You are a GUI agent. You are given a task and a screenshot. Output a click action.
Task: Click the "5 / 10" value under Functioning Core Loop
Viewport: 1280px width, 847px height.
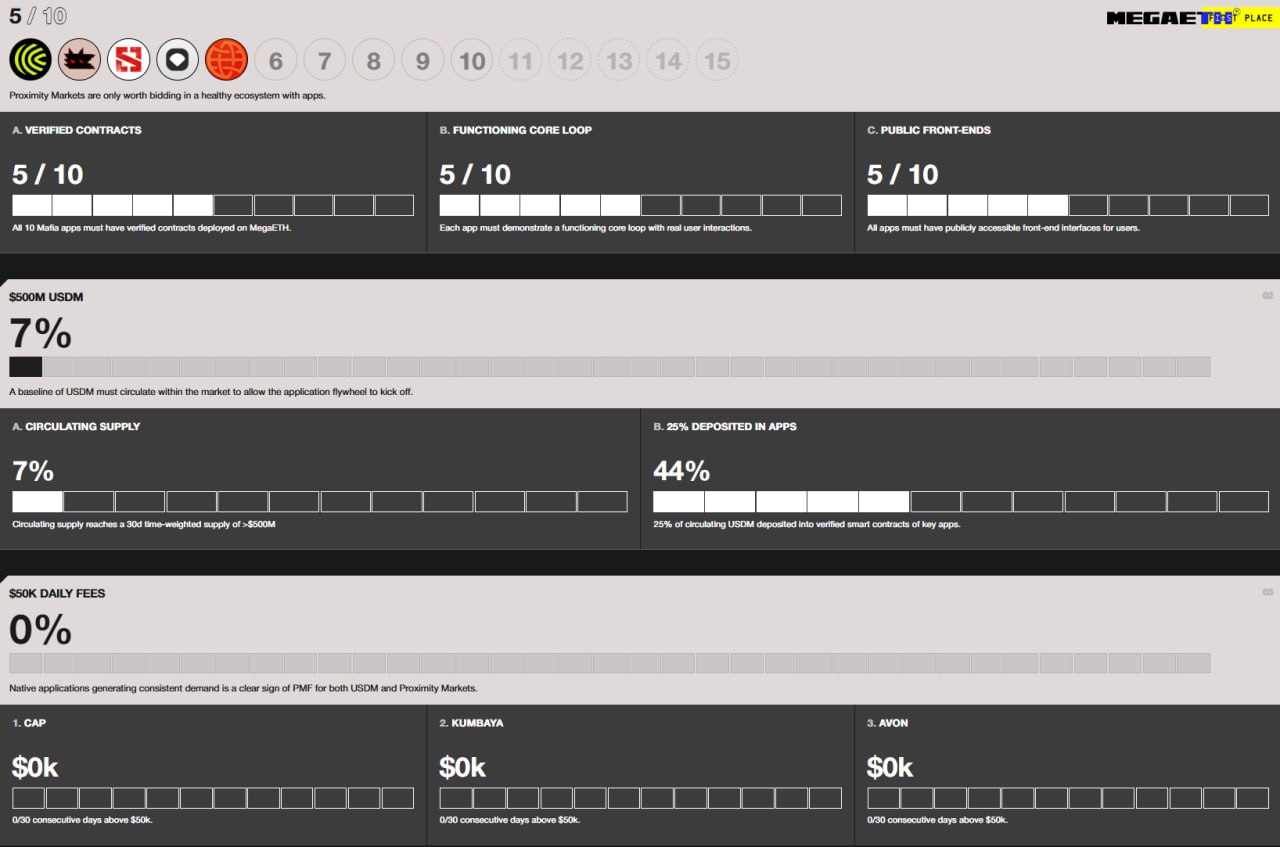(x=475, y=174)
